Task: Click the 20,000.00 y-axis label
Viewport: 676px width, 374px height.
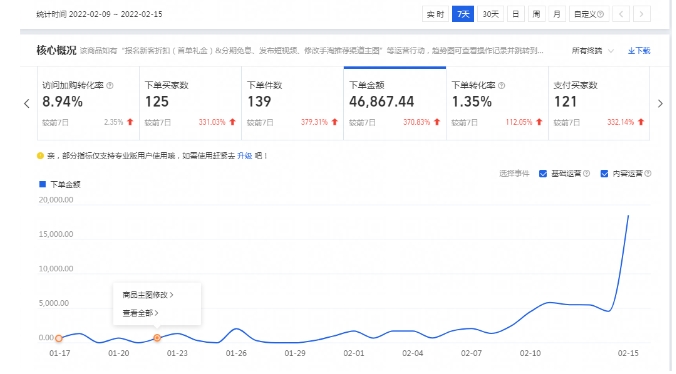Action: click(56, 199)
